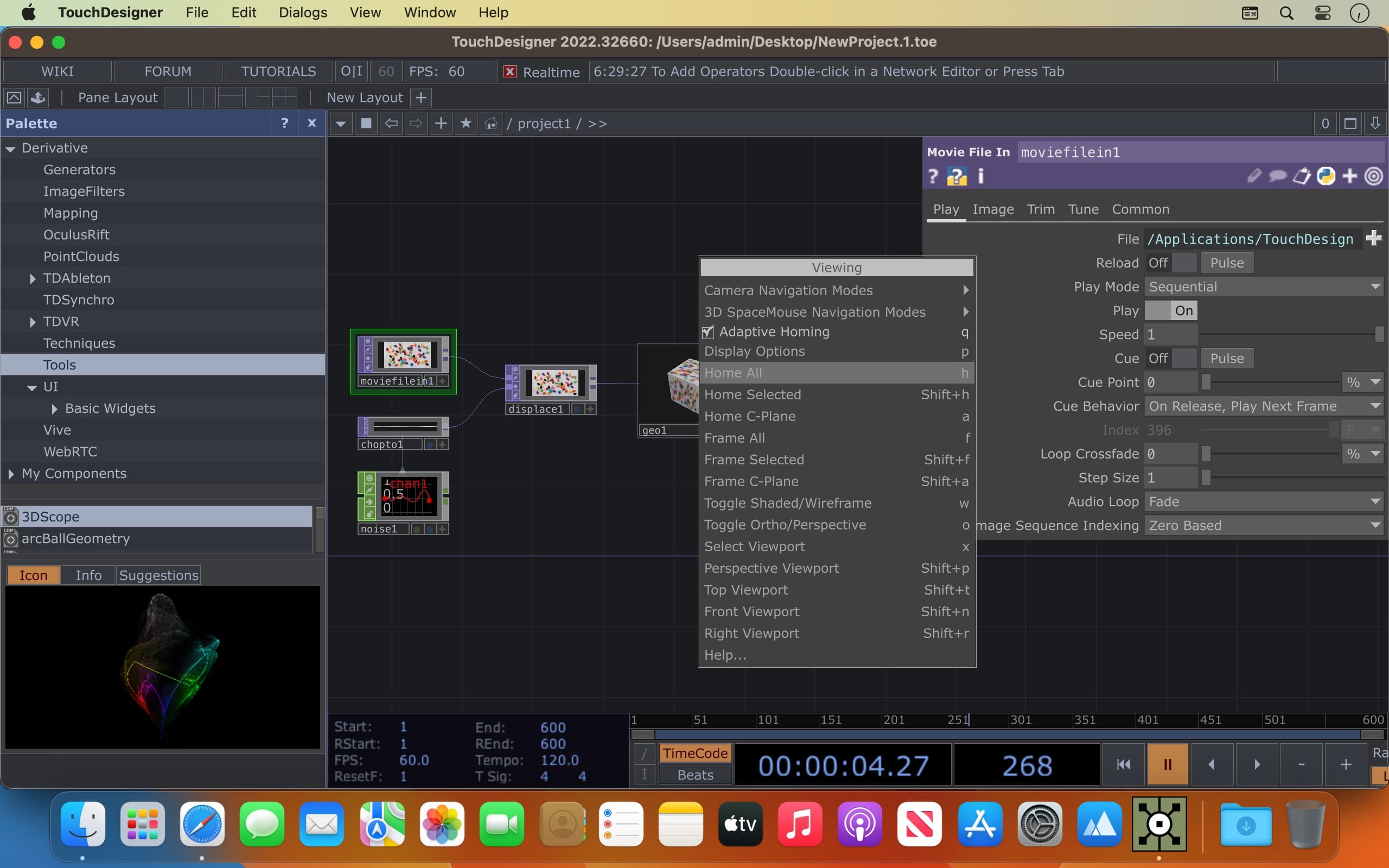Jump to the timeline start
Screen dimensions: 1389x868
1123,764
